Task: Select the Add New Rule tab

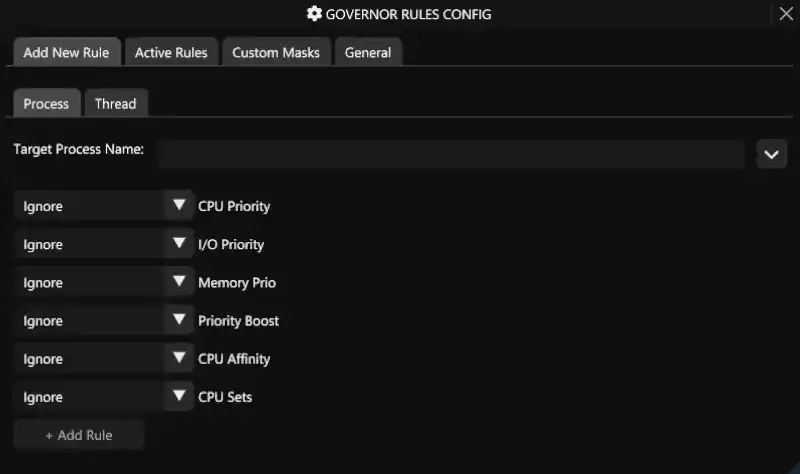Action: (67, 52)
